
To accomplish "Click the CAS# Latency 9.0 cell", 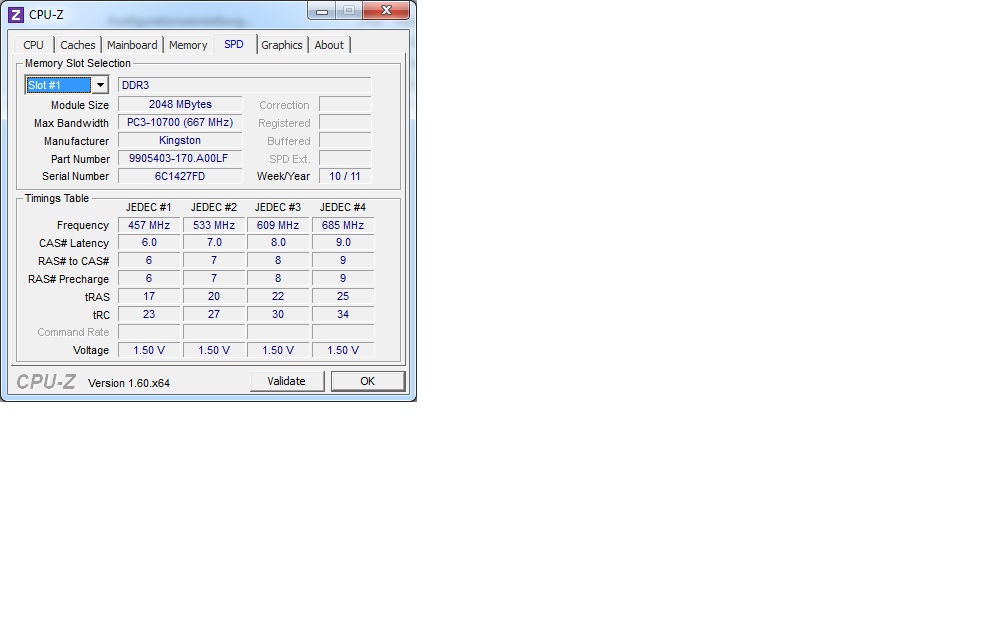I will click(x=343, y=242).
